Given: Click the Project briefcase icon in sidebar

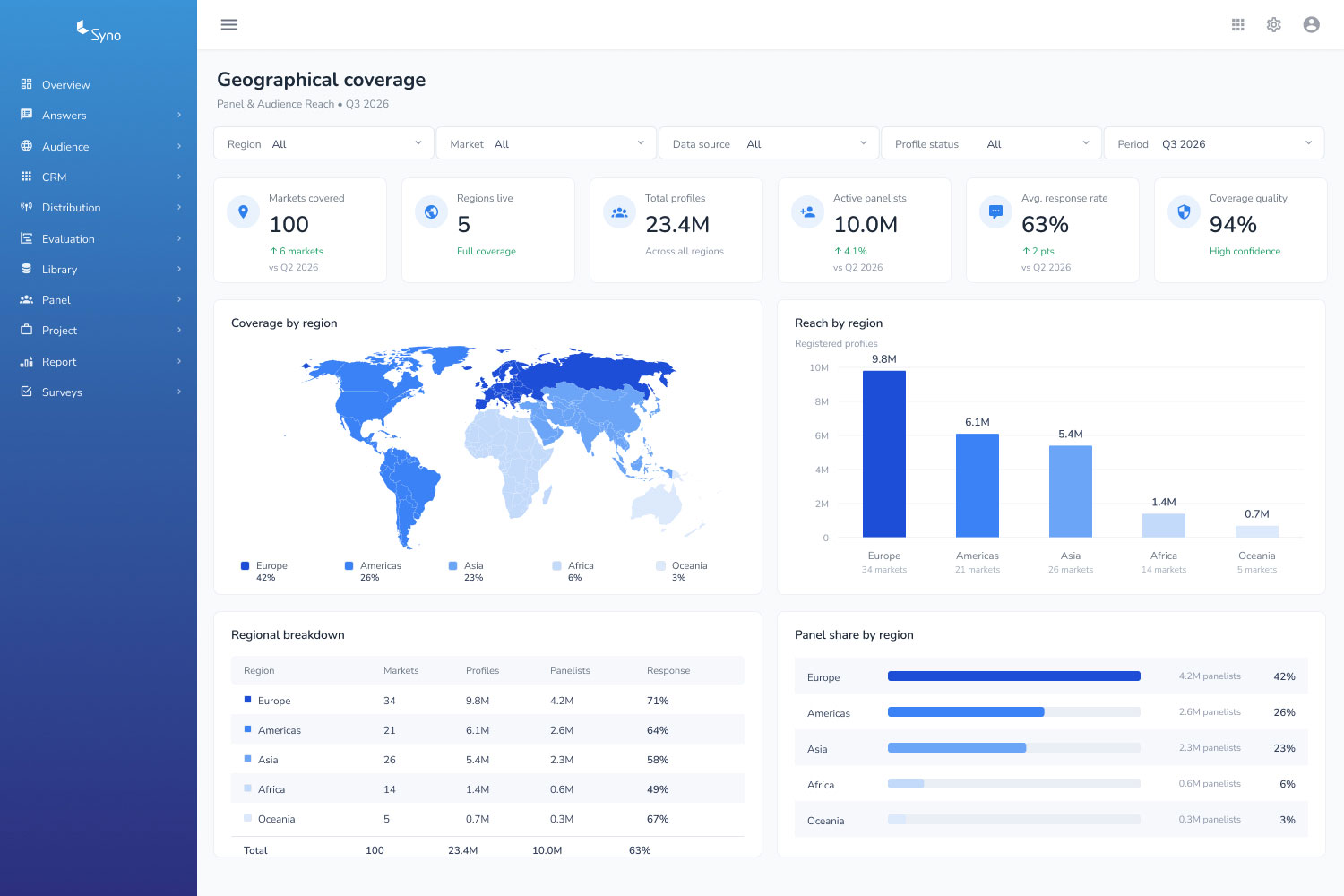Looking at the screenshot, I should coord(27,330).
